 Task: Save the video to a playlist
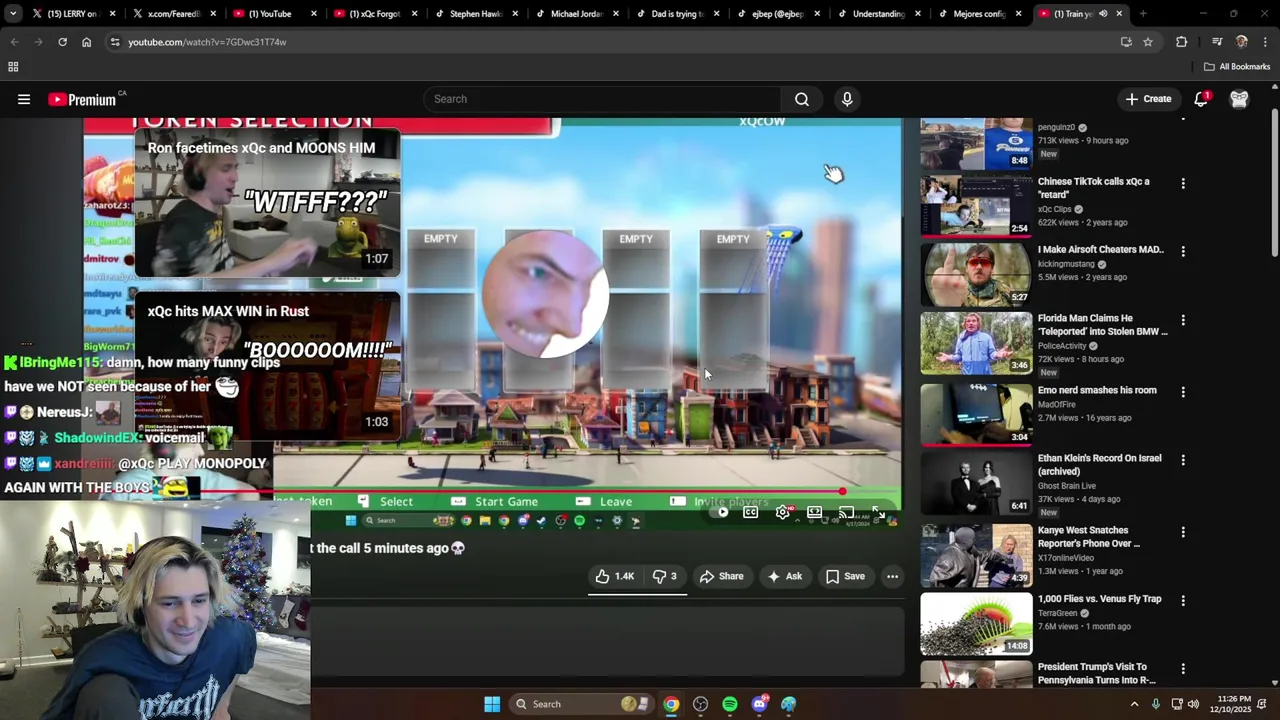pyautogui.click(x=845, y=576)
